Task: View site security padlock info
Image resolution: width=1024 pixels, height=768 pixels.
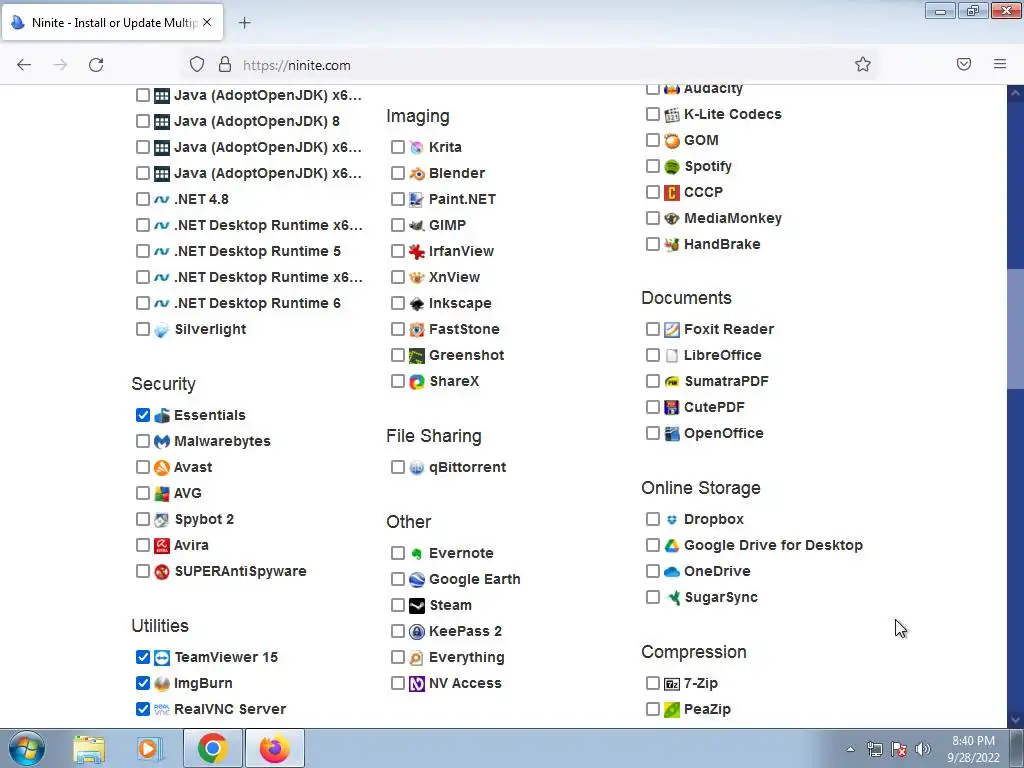Action: tap(225, 64)
